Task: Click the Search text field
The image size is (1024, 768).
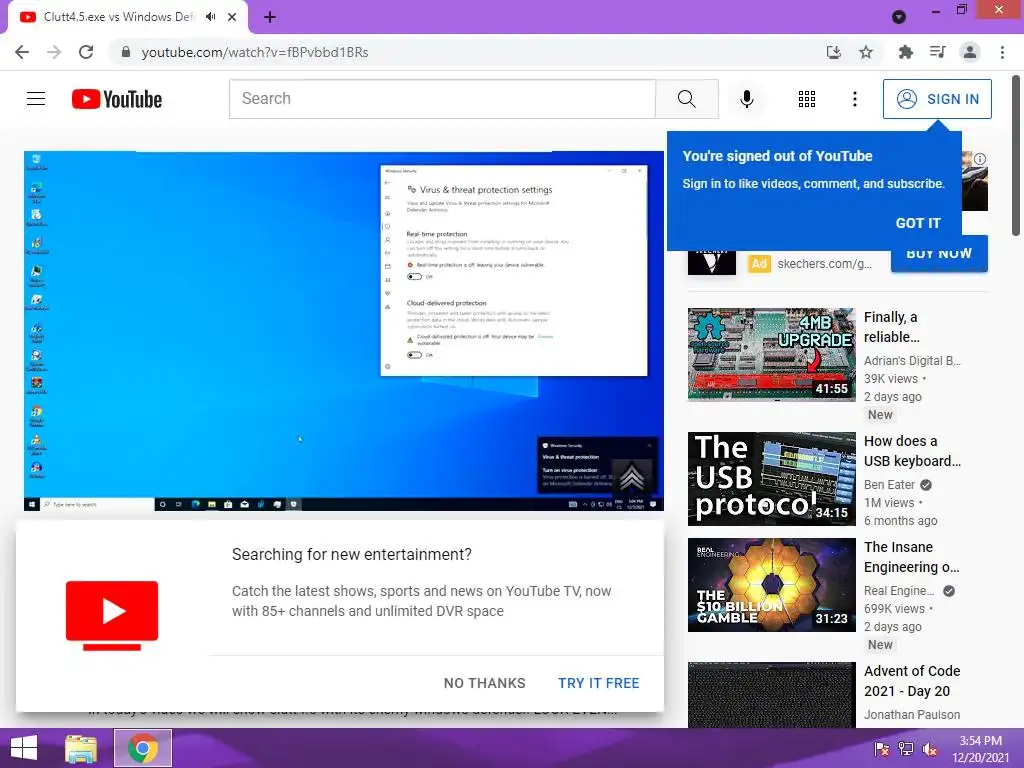Action: tap(442, 99)
